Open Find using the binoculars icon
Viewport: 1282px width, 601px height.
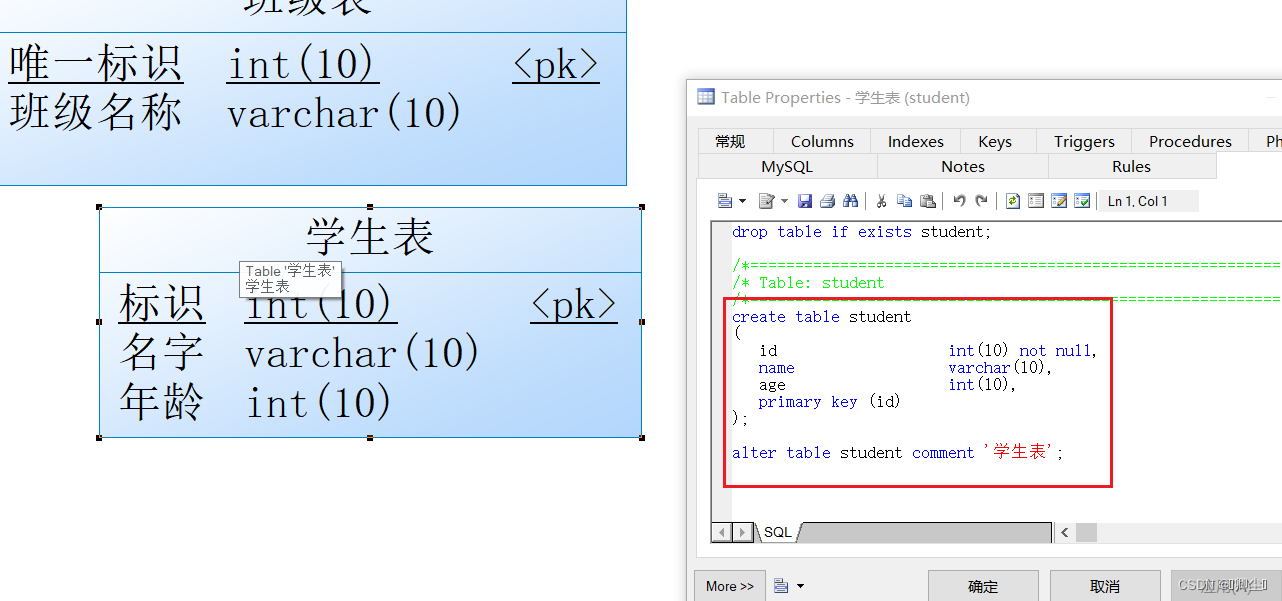[851, 201]
